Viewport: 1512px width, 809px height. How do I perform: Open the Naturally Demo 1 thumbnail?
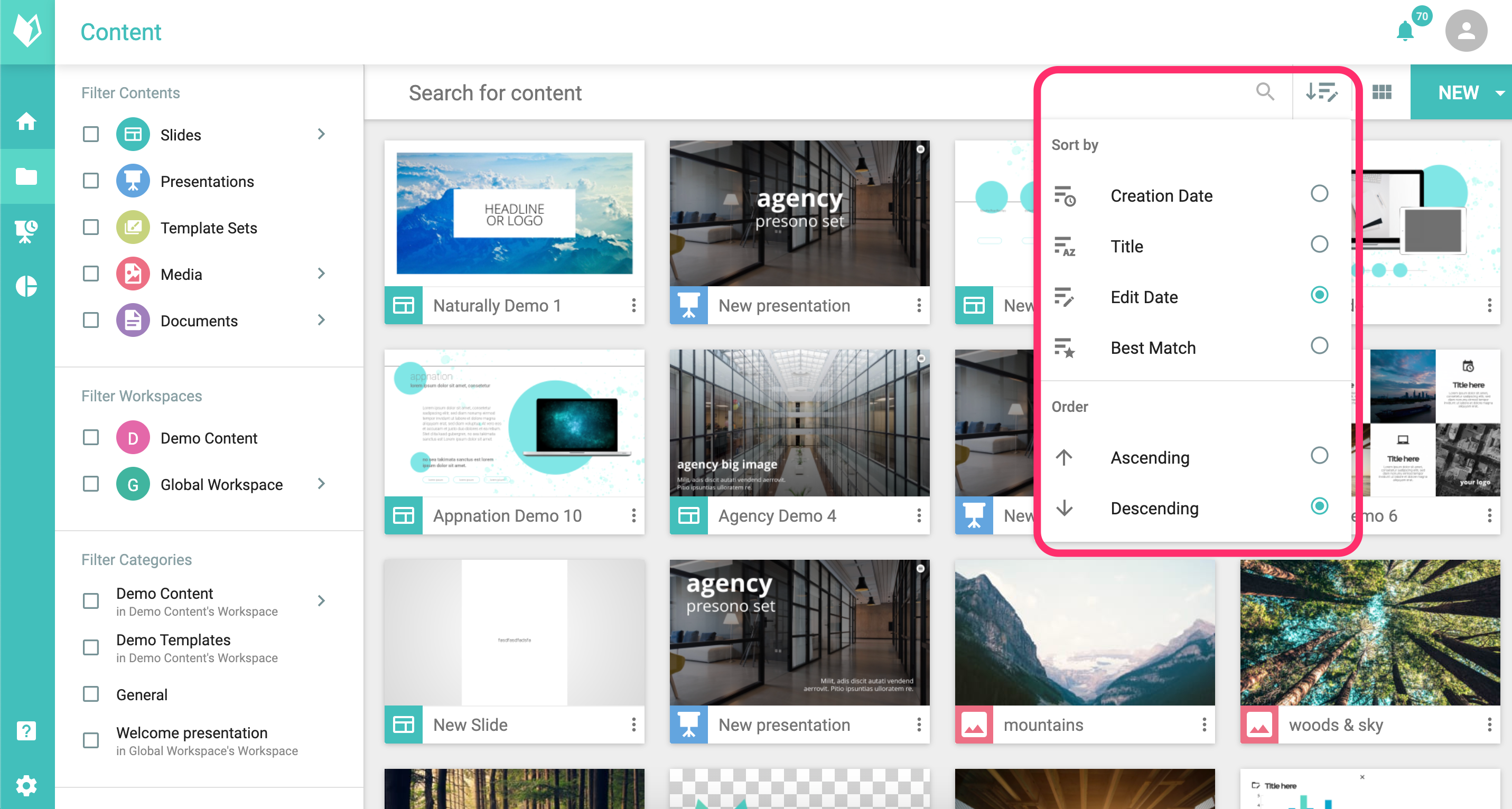(515, 213)
